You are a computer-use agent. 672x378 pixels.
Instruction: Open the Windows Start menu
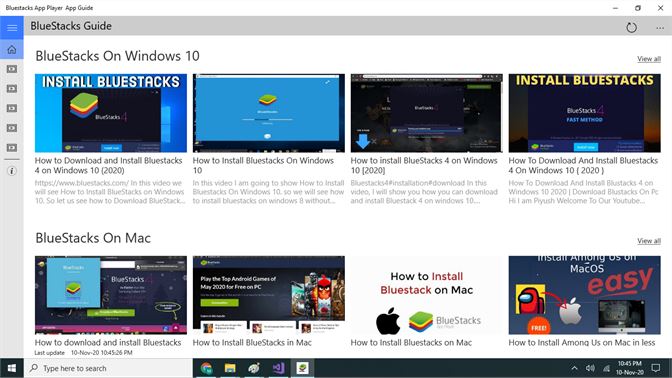pyautogui.click(x=12, y=368)
